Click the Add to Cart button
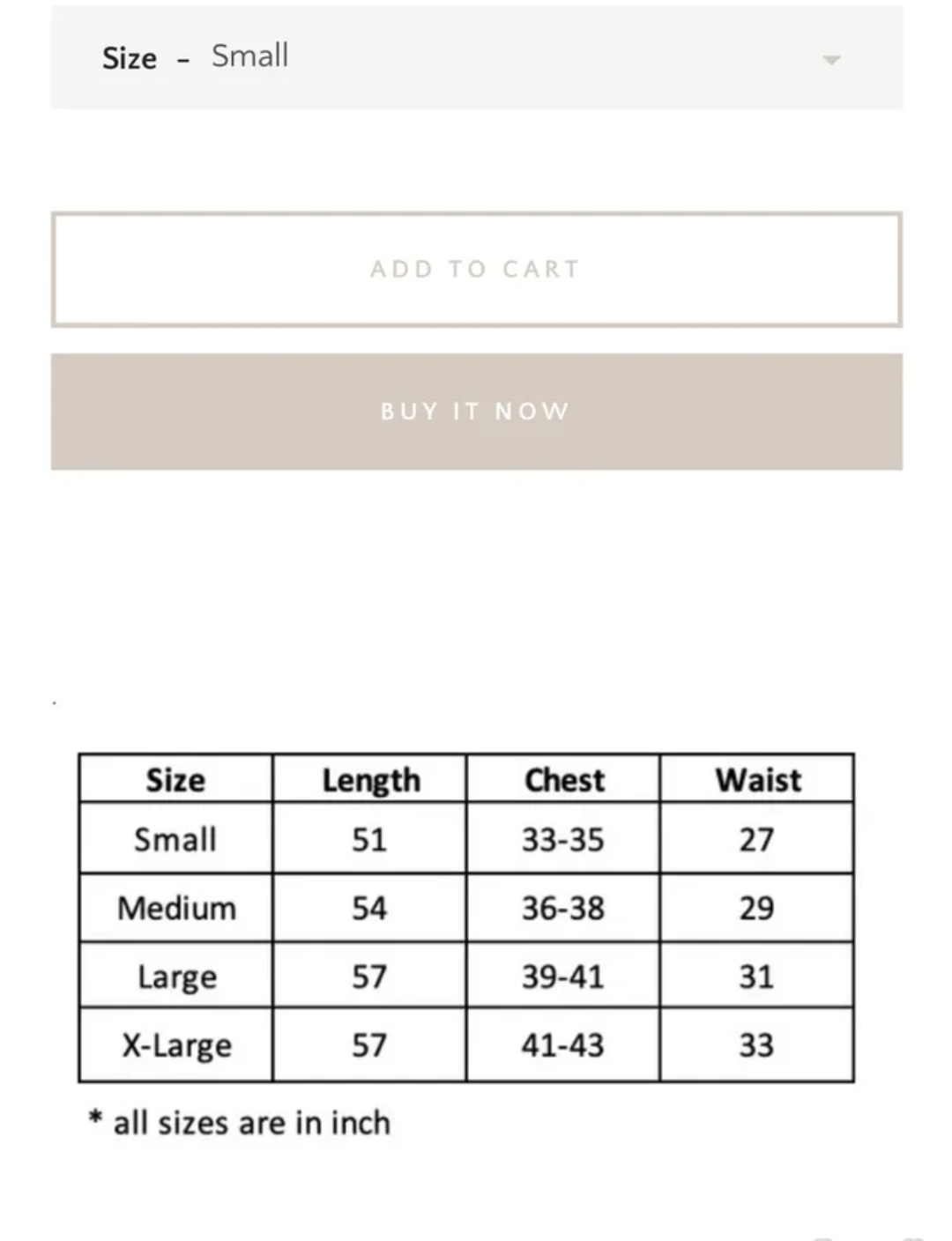 click(476, 269)
